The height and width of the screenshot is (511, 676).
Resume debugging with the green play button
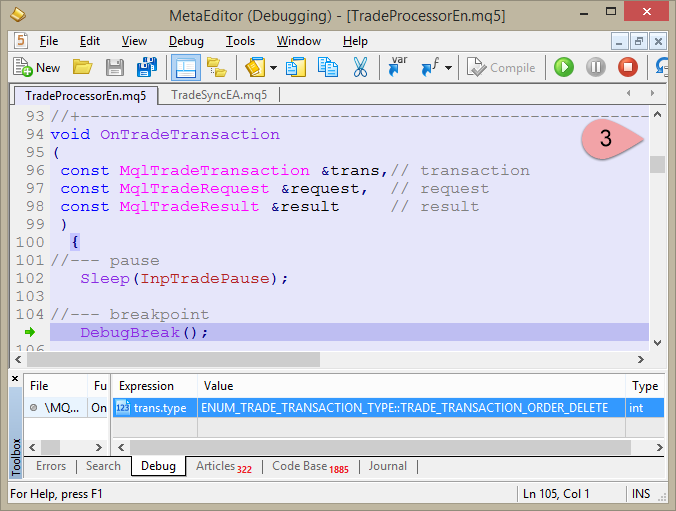point(563,68)
